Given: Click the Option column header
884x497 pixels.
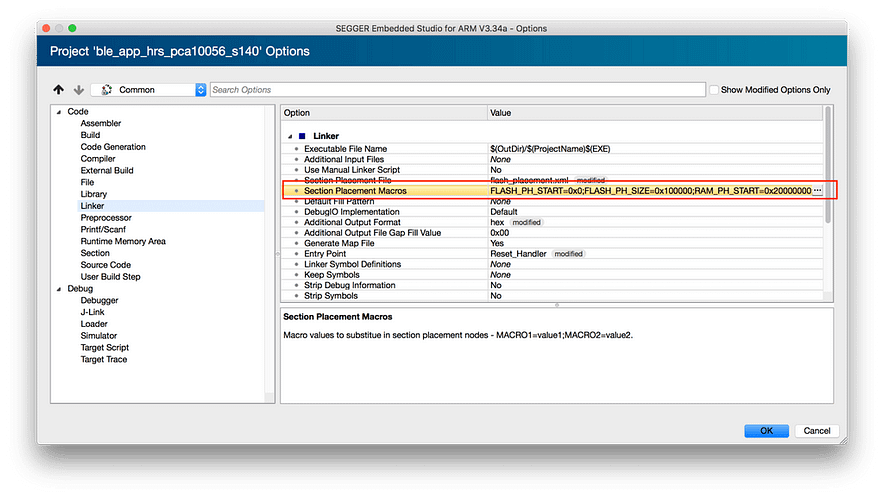Looking at the screenshot, I should [x=384, y=113].
